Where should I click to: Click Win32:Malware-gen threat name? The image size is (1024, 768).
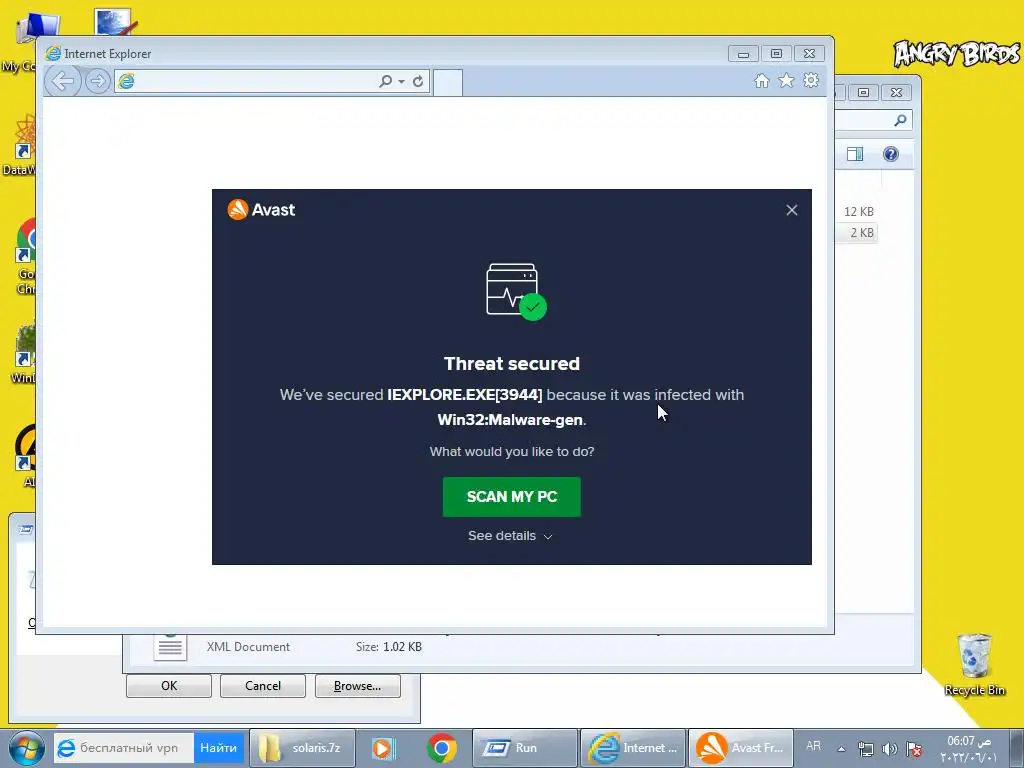coord(510,420)
